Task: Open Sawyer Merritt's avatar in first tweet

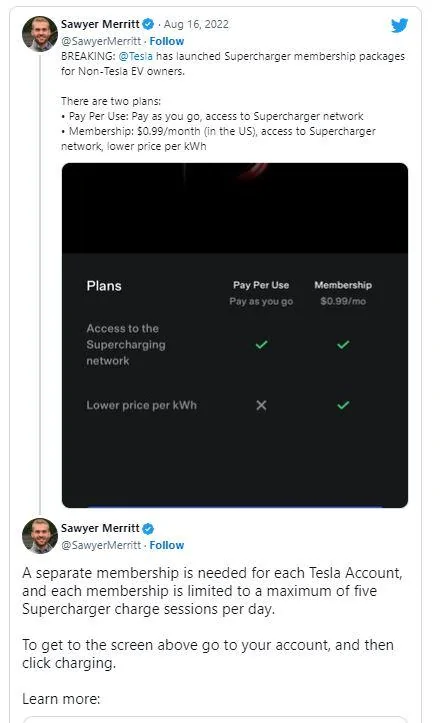Action: tap(40, 34)
